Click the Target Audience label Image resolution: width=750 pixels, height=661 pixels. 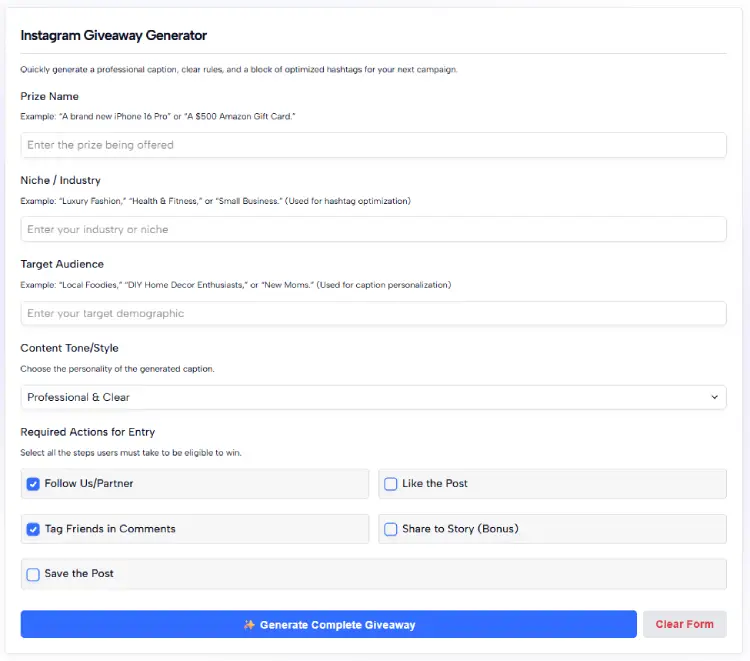coord(62,264)
